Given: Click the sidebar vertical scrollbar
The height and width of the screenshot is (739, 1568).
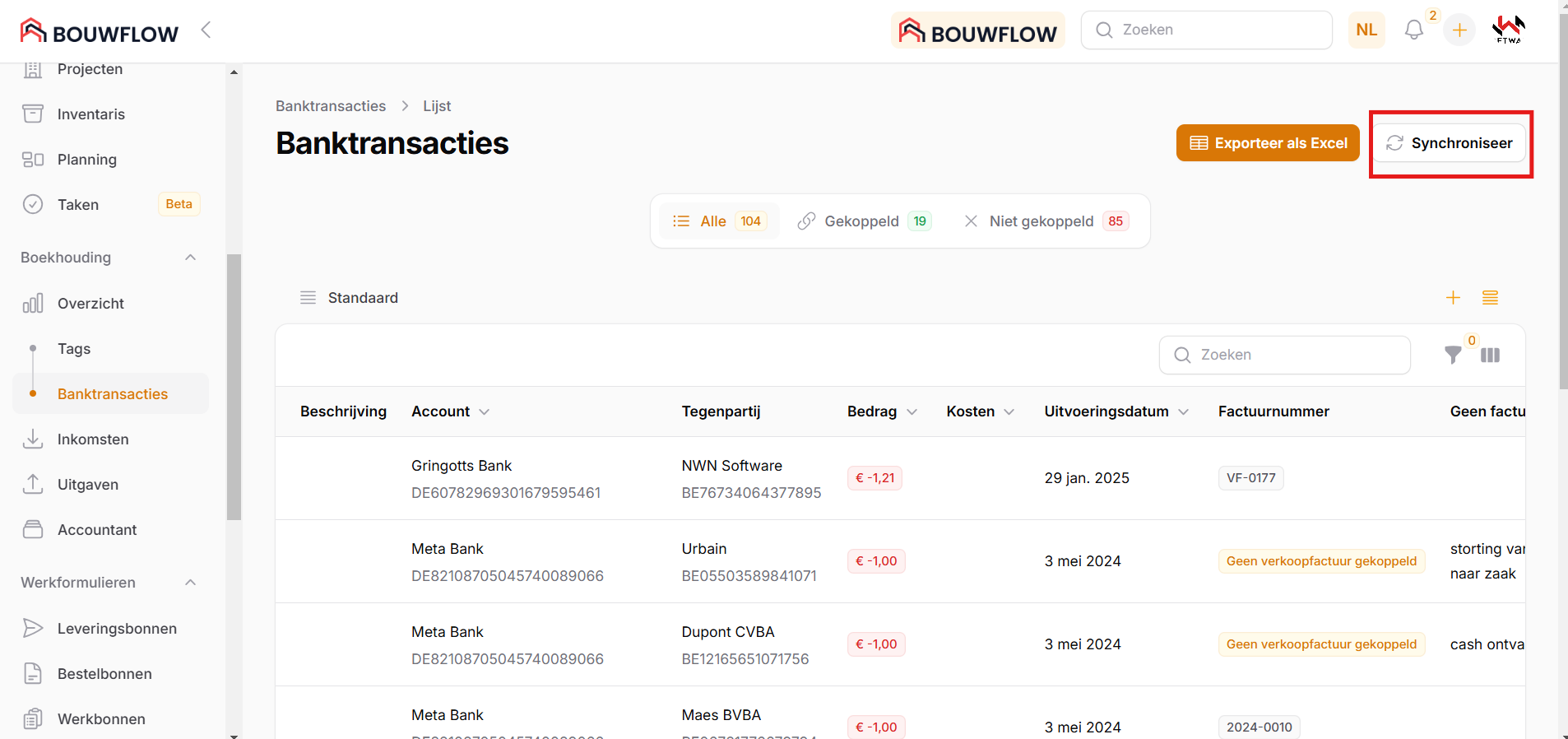Looking at the screenshot, I should pyautogui.click(x=234, y=387).
